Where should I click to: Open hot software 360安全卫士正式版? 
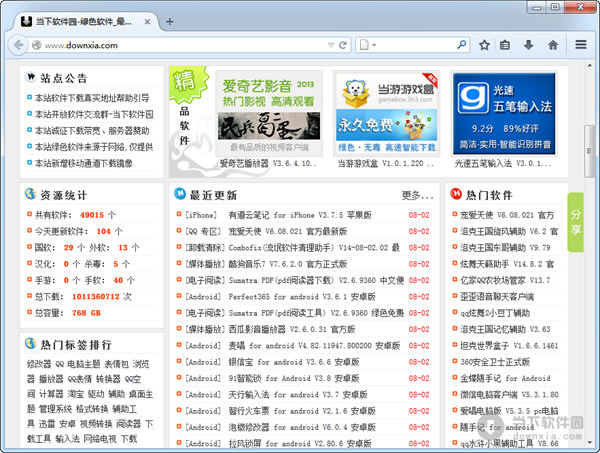(x=495, y=362)
